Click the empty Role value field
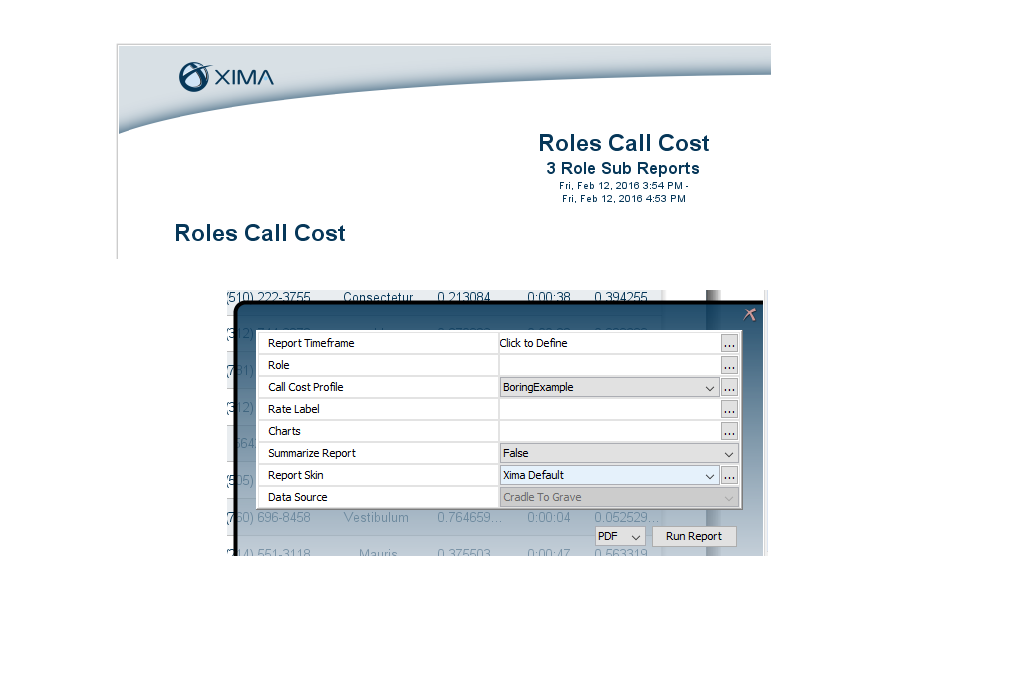Image resolution: width=1022 pixels, height=678 pixels. [609, 365]
